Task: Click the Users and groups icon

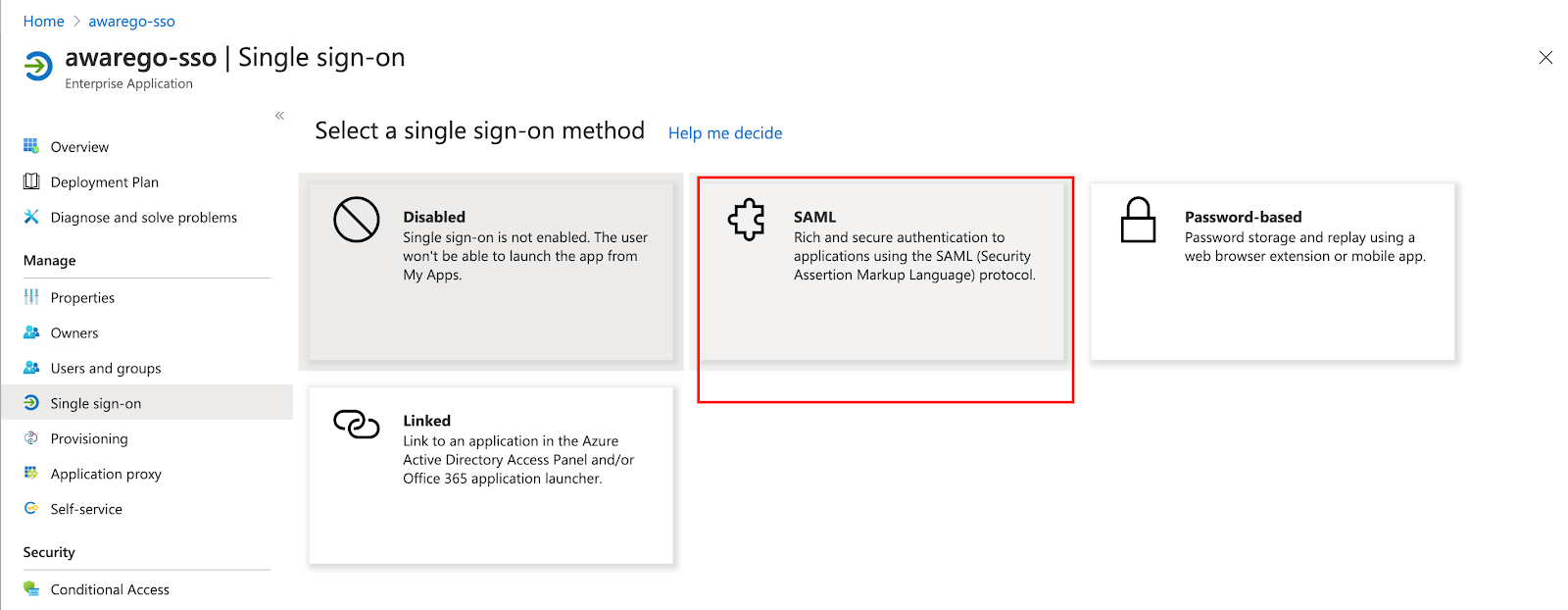Action: click(31, 368)
